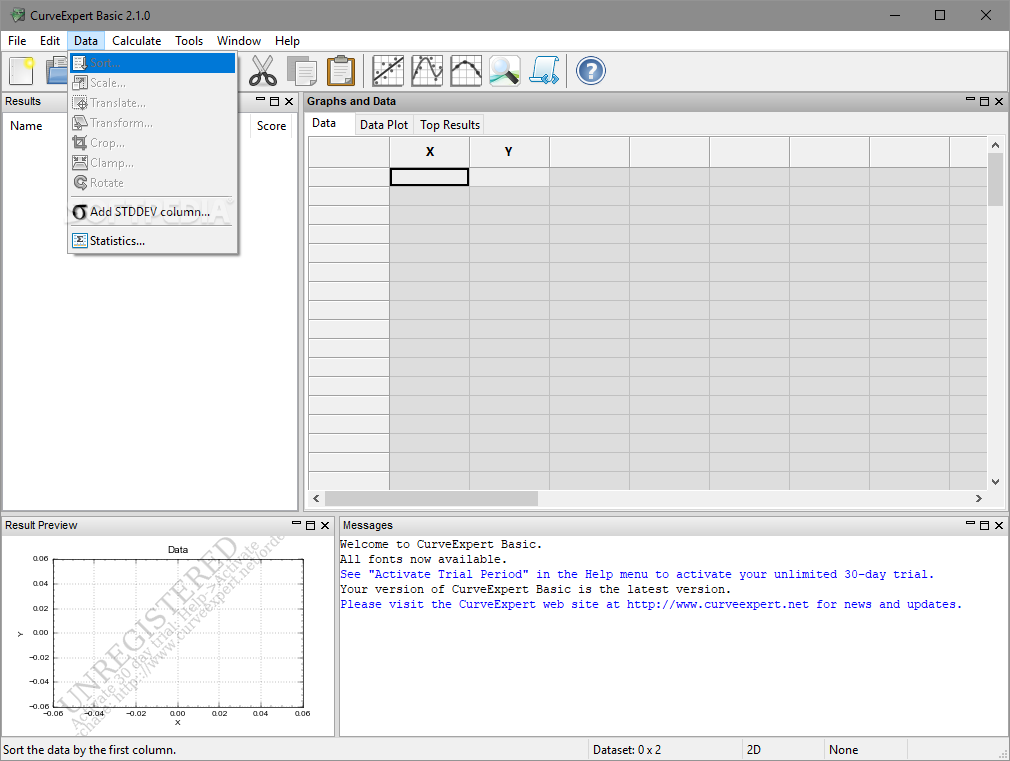Close the Messages panel
Image resolution: width=1010 pixels, height=761 pixels.
click(999, 525)
